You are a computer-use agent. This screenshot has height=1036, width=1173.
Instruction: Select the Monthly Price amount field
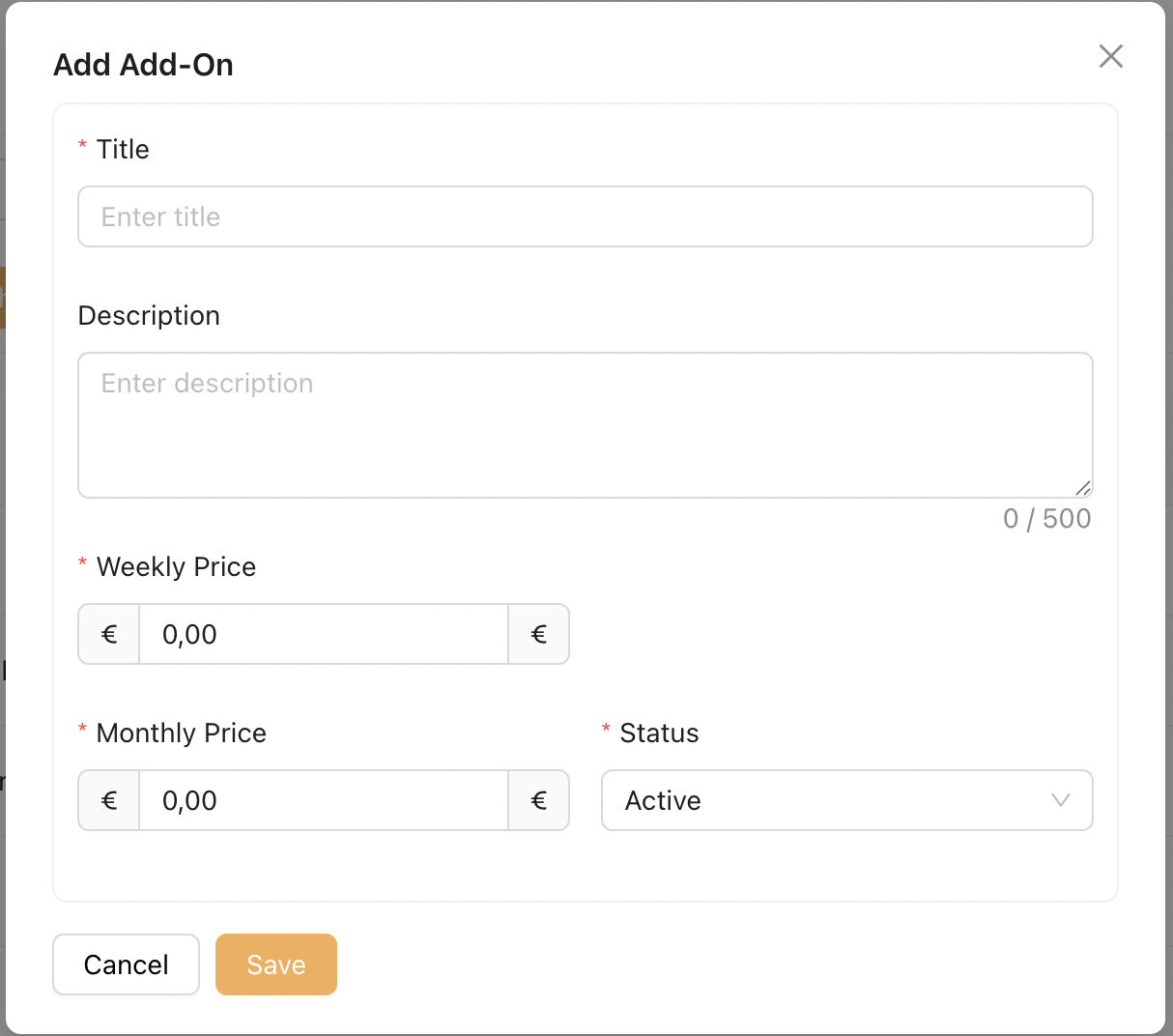pos(324,800)
